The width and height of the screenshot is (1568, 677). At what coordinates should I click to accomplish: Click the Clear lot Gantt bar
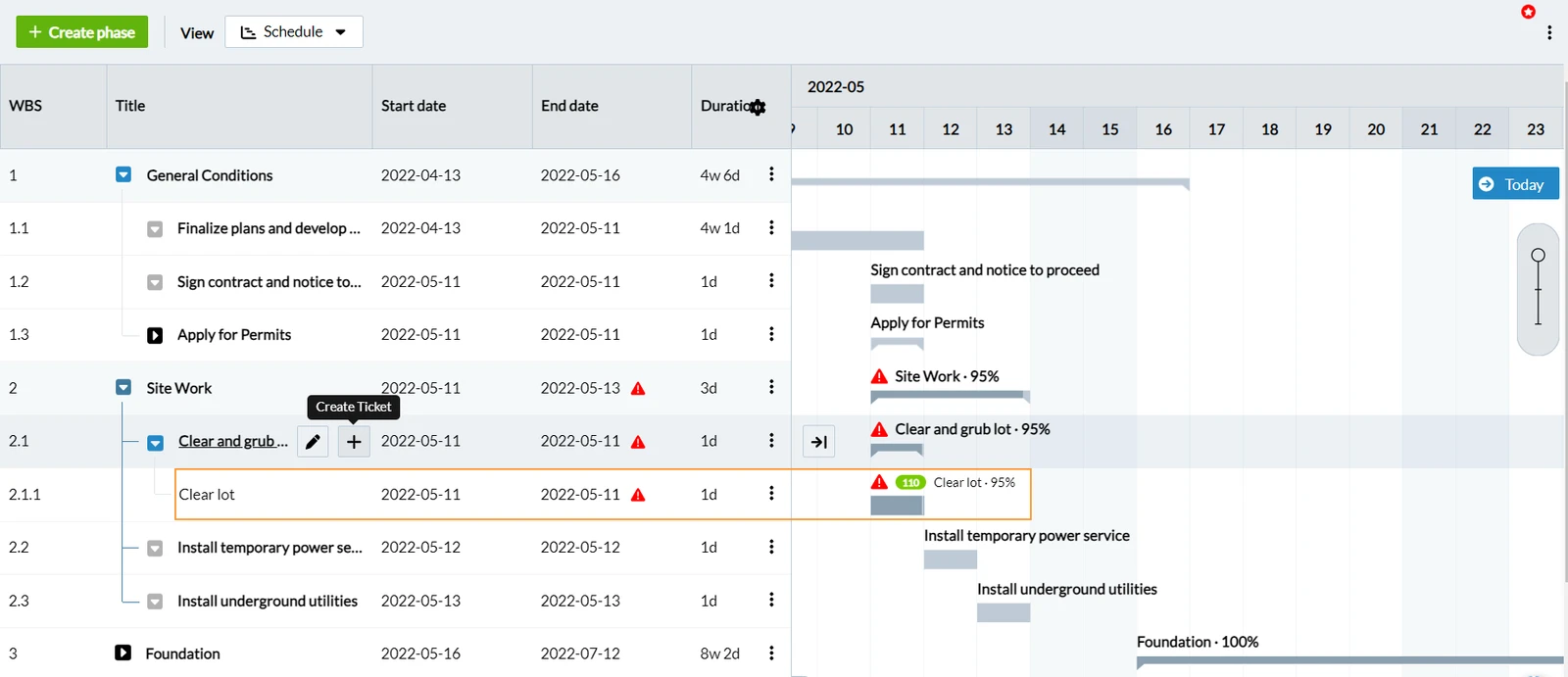point(897,506)
